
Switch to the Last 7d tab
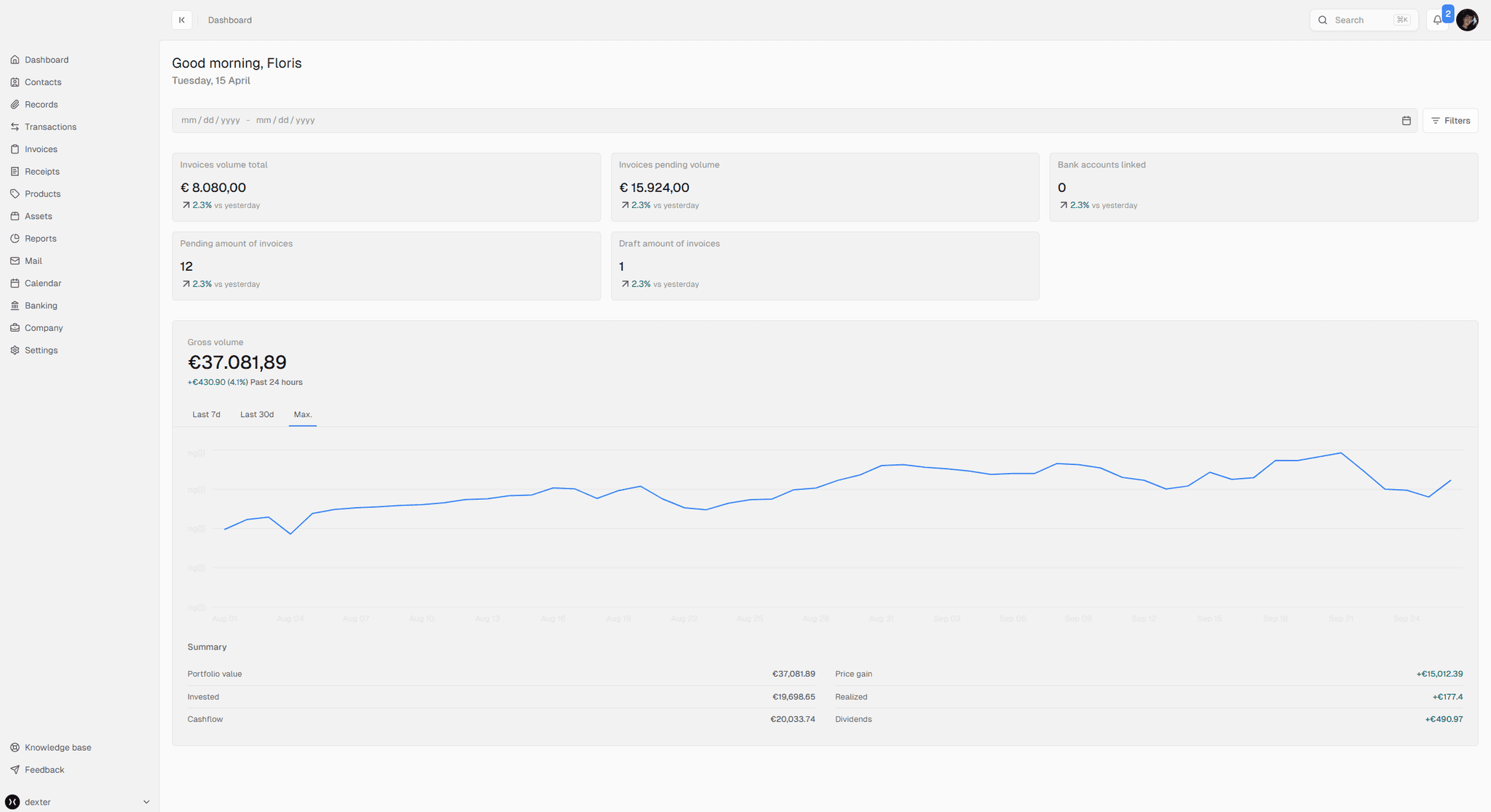(206, 415)
